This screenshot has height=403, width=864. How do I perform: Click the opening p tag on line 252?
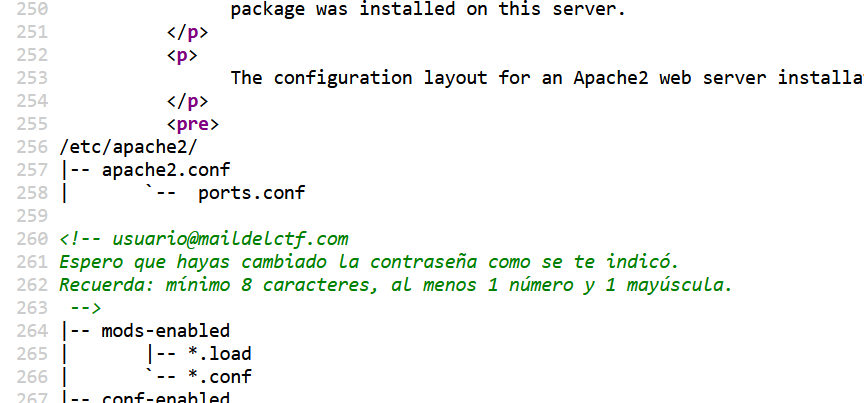click(182, 55)
